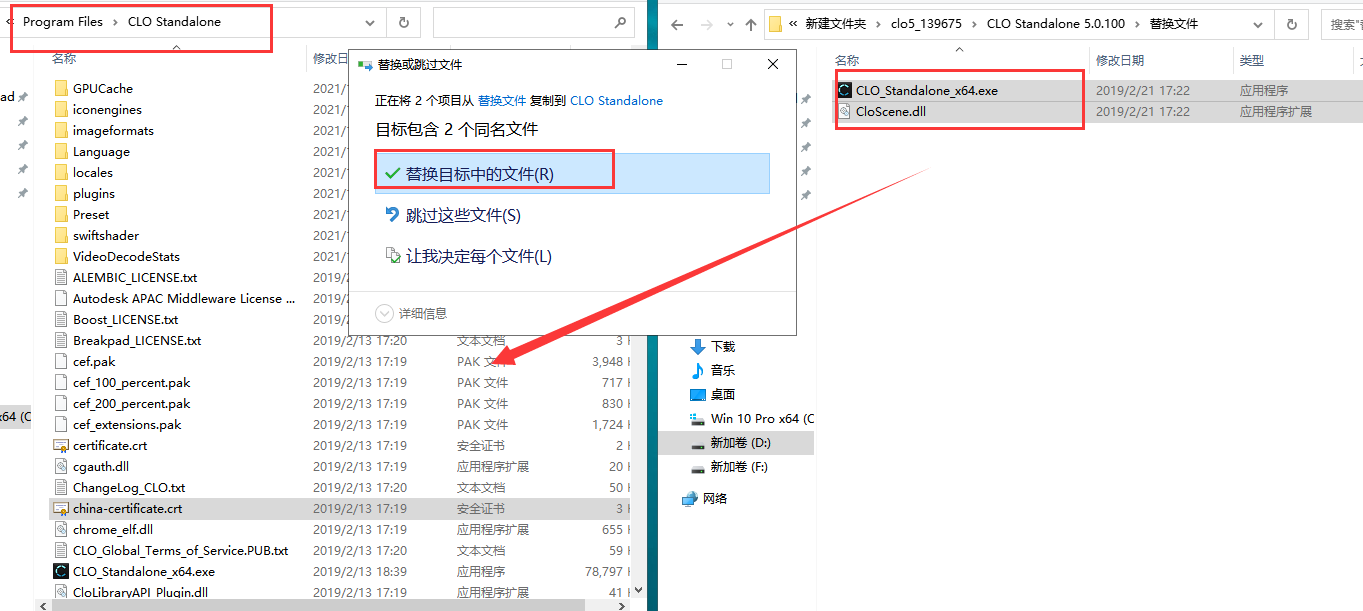Click the search field in right window
Screen dimensions: 1363x611
[1342, 24]
